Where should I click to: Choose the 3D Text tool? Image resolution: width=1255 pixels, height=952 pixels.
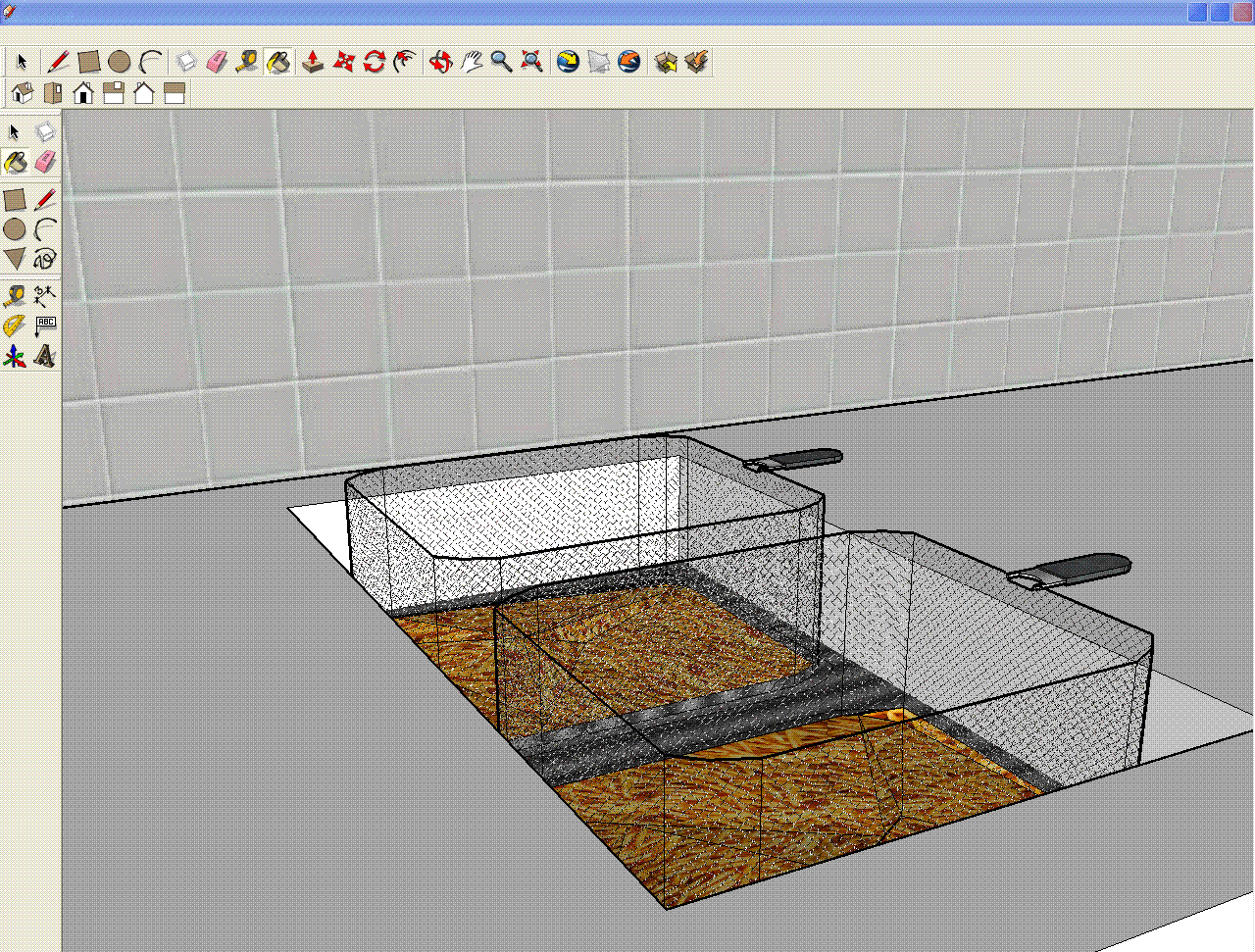tap(45, 357)
